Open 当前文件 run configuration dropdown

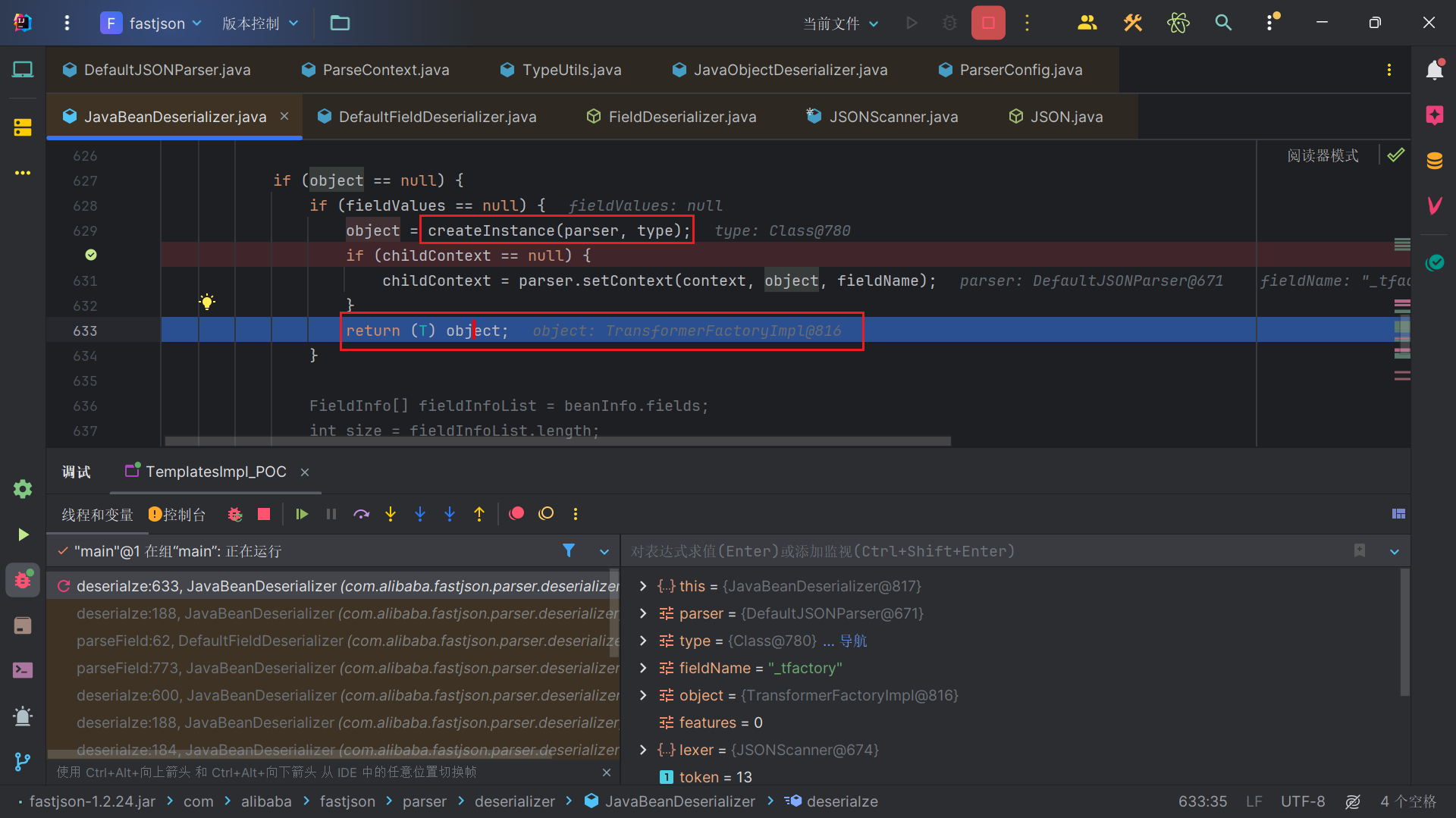pyautogui.click(x=841, y=23)
